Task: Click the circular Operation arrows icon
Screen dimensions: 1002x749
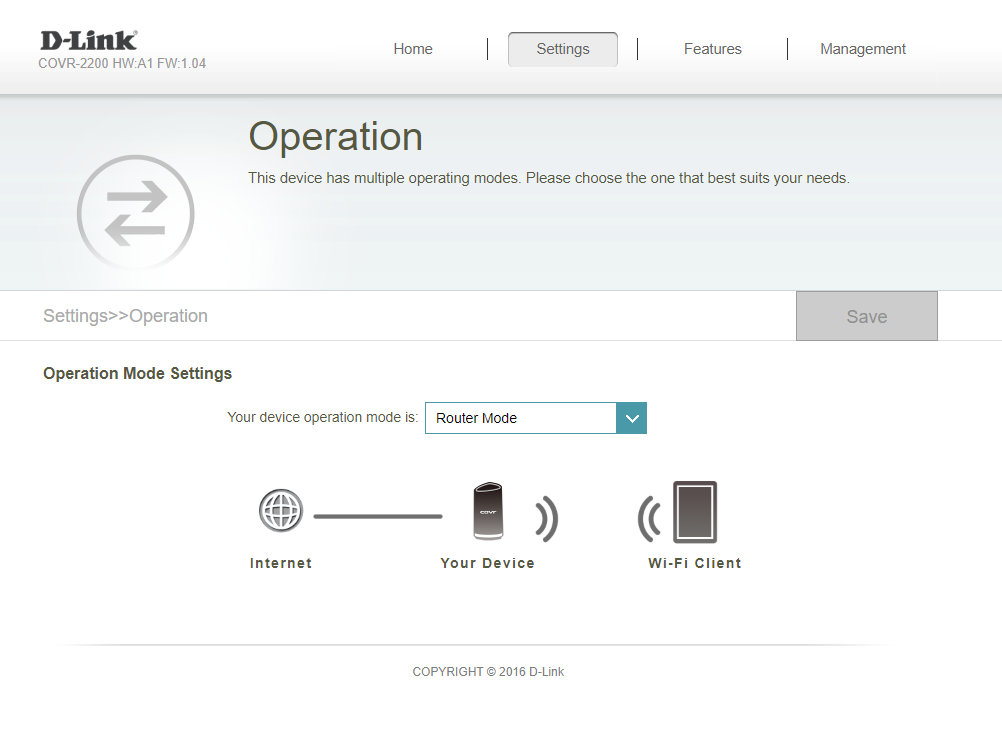Action: 135,214
